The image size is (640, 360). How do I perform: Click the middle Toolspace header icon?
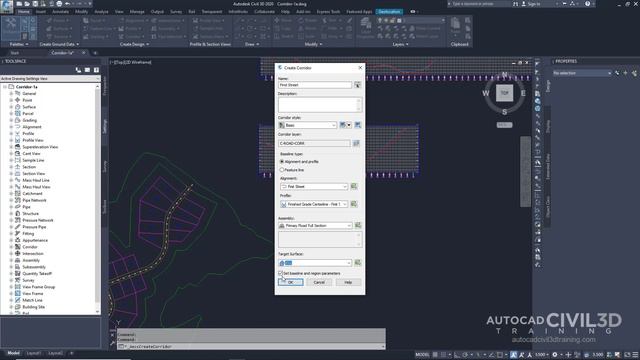[x=87, y=70]
